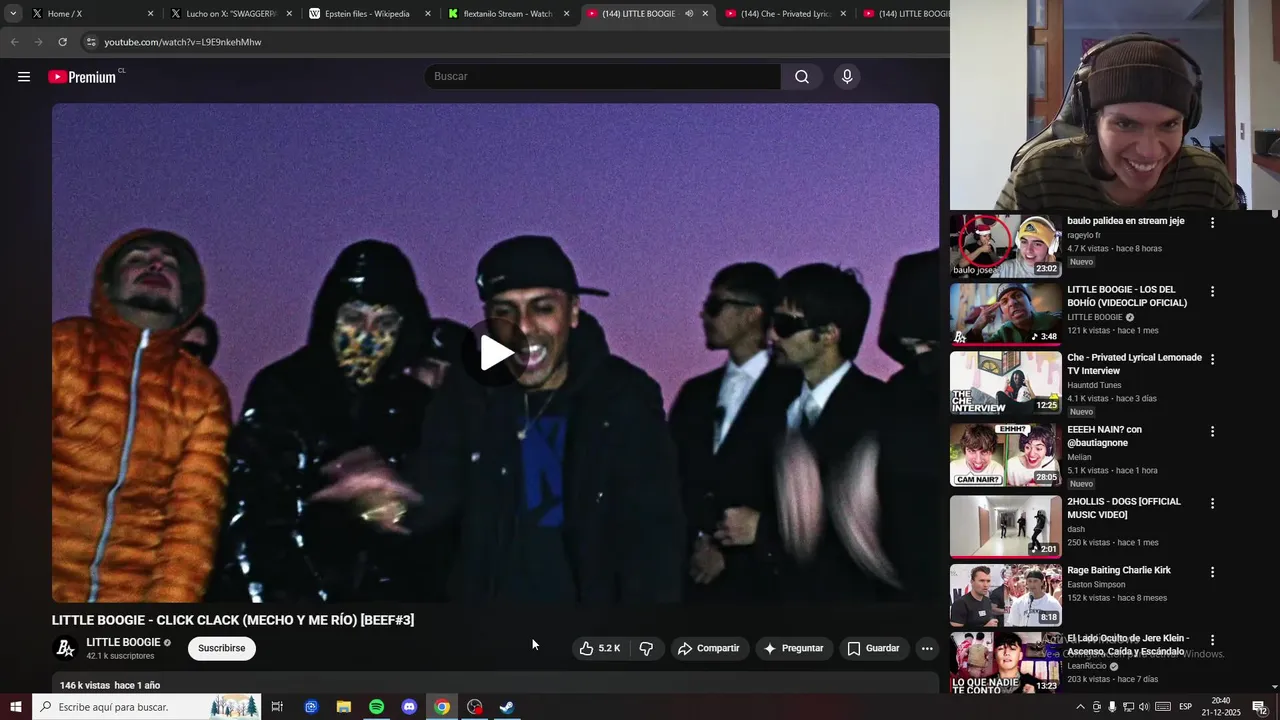
Task: Open the YouTube hamburger guide menu
Action: [24, 77]
